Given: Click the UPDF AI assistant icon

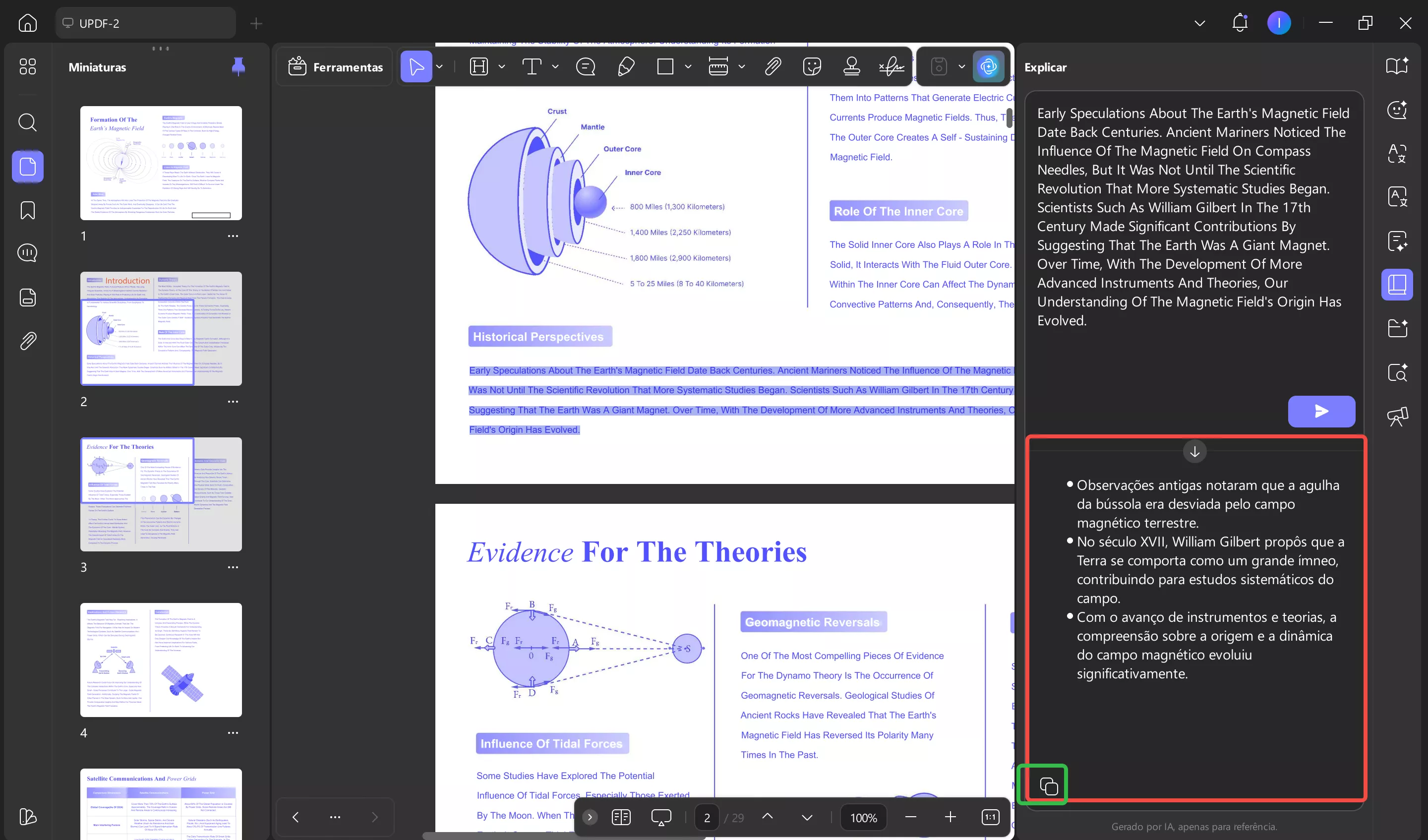Looking at the screenshot, I should [988, 67].
